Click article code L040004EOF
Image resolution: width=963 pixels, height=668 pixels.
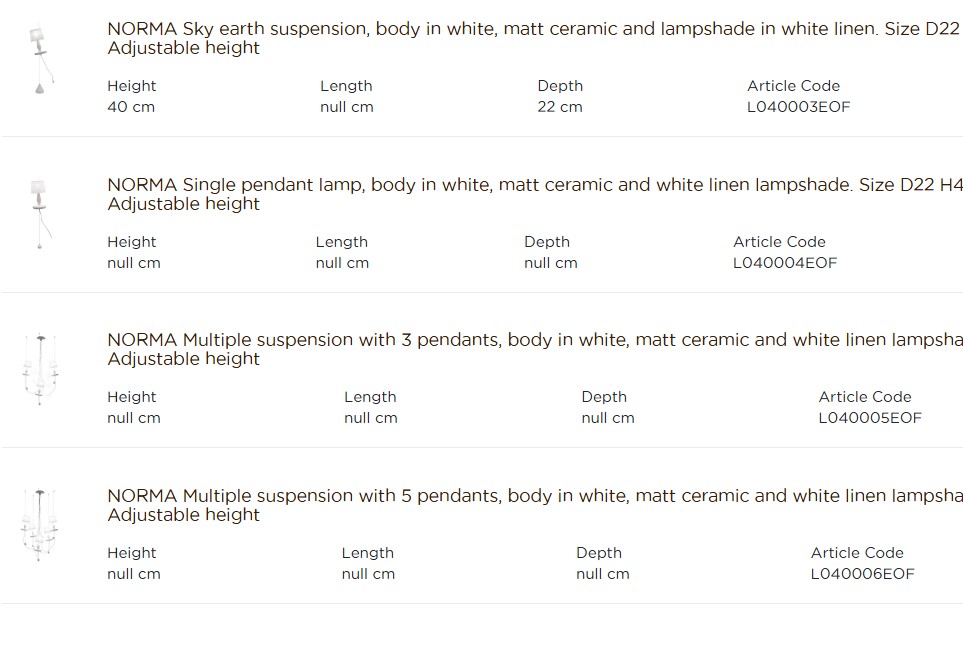[785, 263]
